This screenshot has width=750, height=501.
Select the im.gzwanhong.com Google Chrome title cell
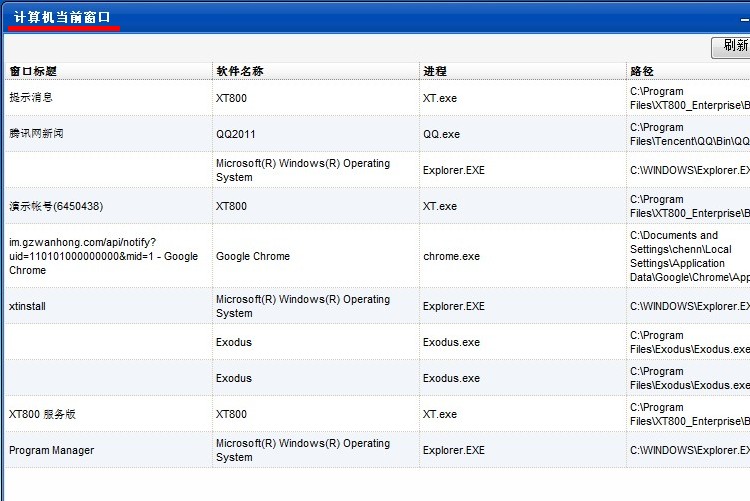(108, 256)
